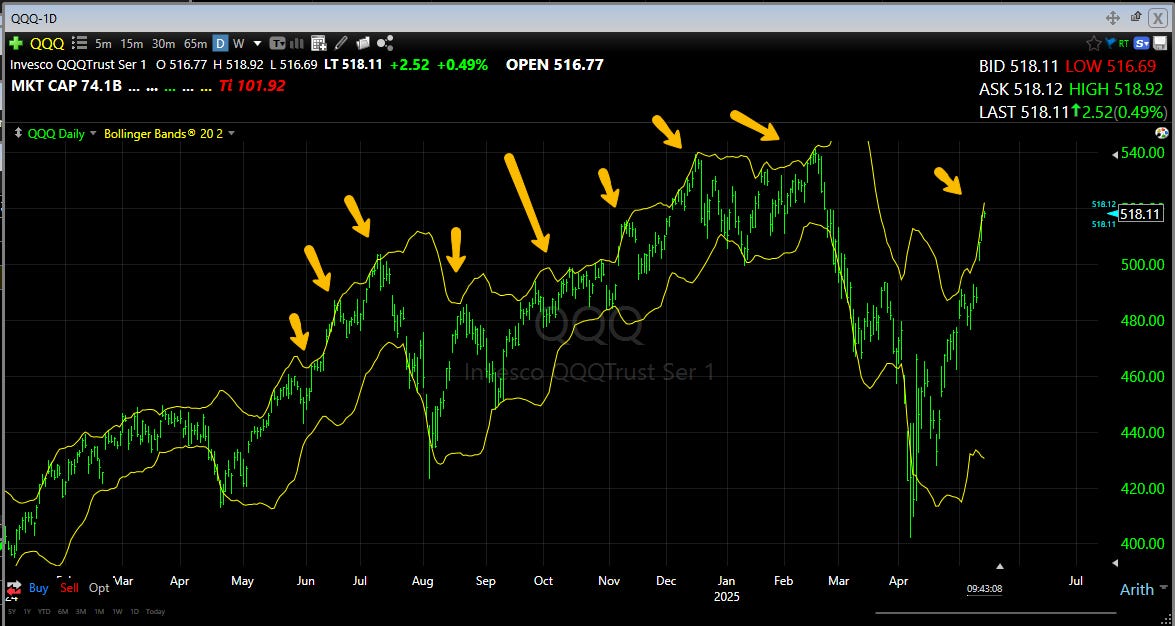1175x626 pixels.
Task: Toggle Arith price scale mode
Action: 1137,589
